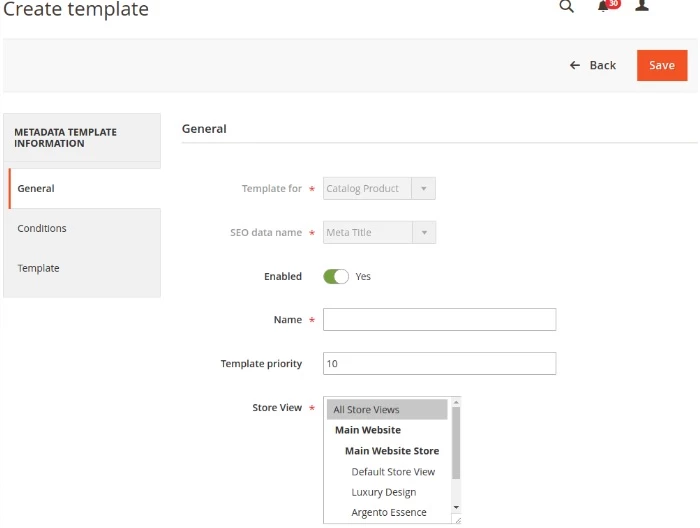
Task: Switch to the General tab
Action: click(84, 188)
